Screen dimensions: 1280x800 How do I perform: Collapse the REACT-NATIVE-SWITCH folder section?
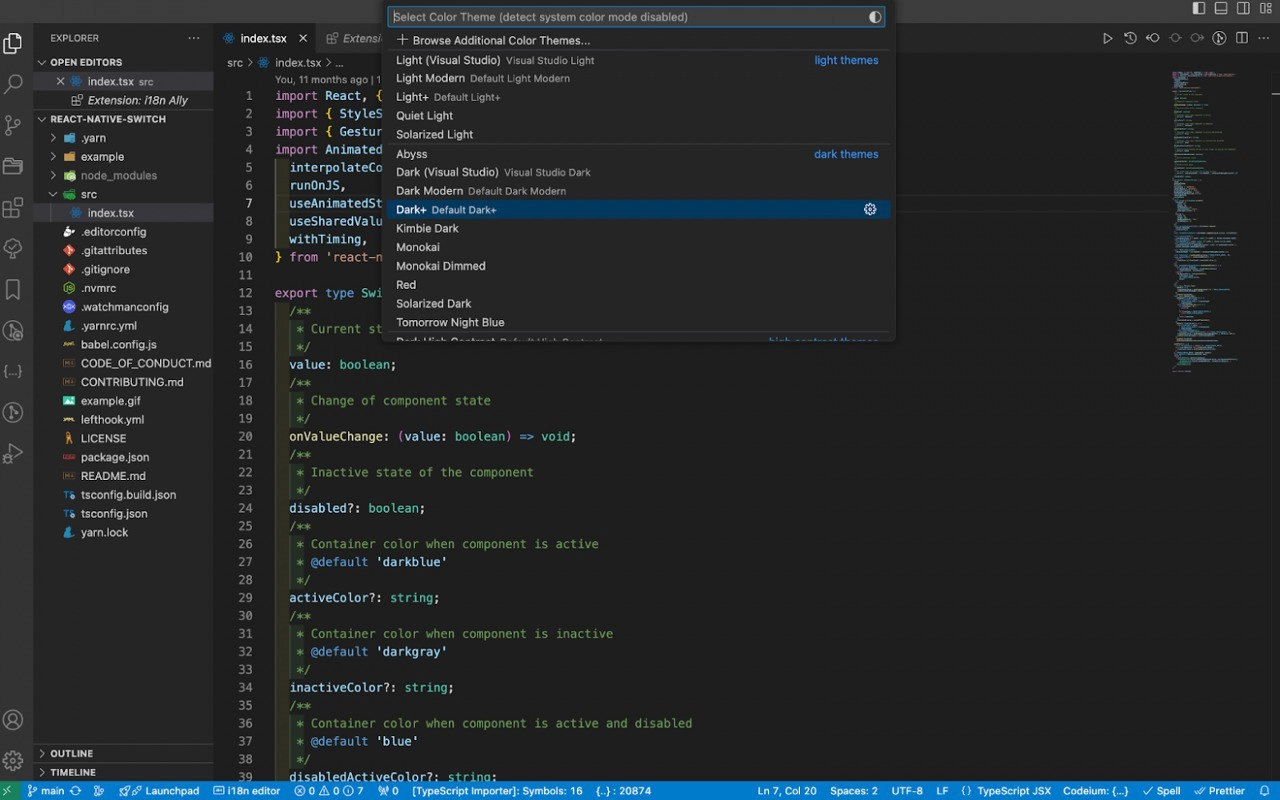click(x=125, y=119)
